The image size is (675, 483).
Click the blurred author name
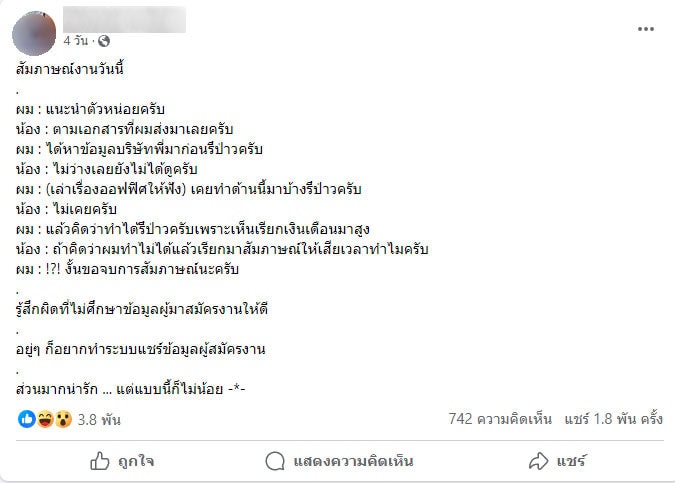(124, 19)
